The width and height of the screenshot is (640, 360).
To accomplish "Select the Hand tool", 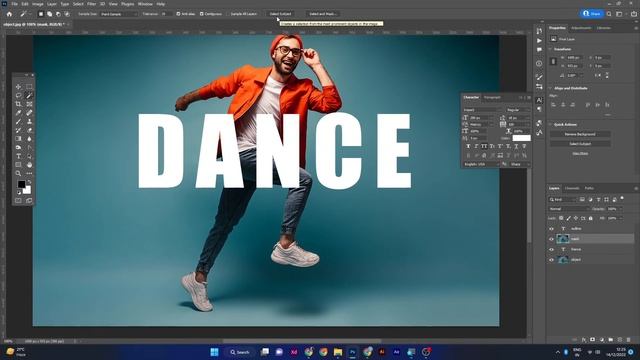I will pos(29,165).
